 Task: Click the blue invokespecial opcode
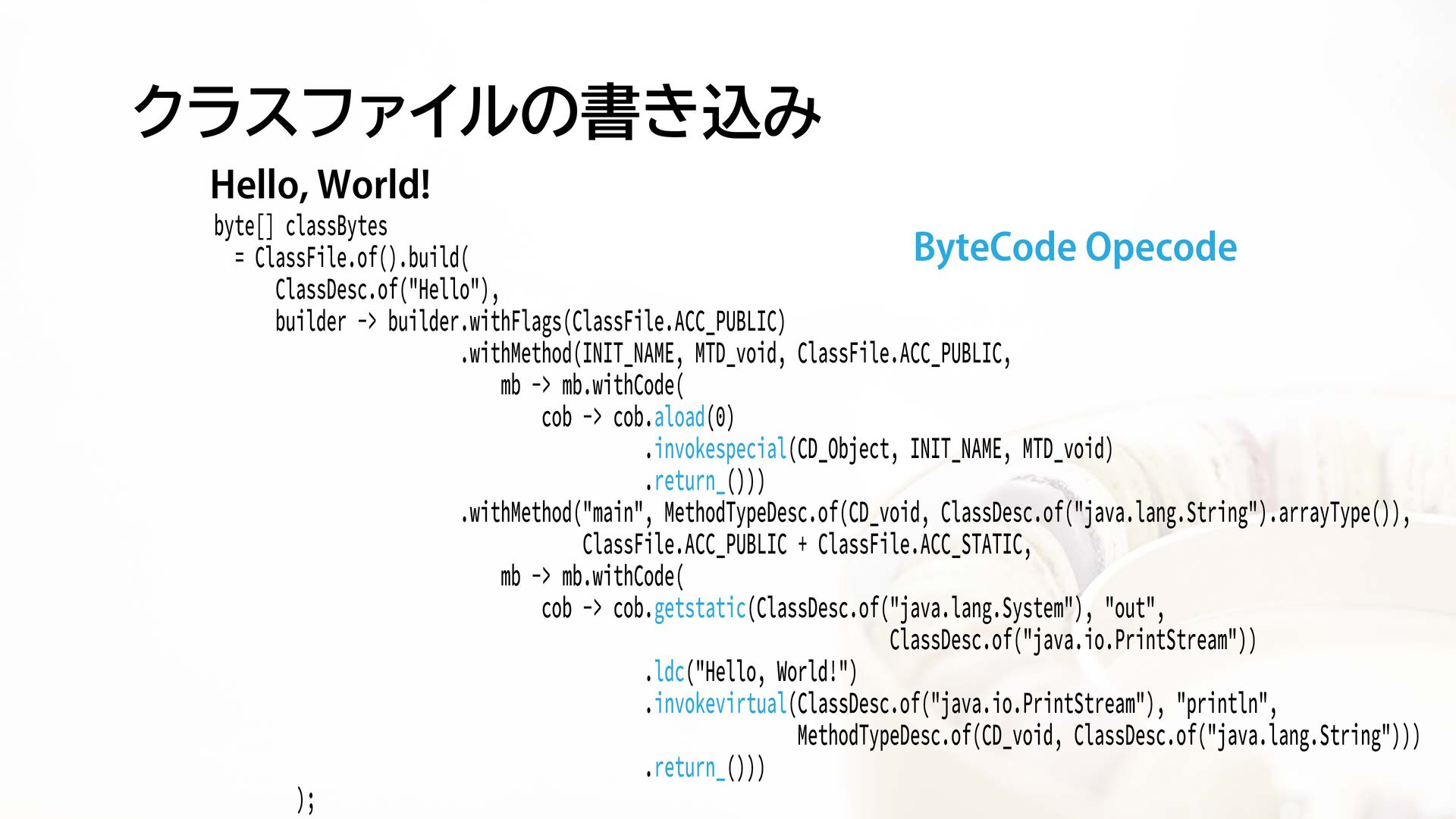coord(720,449)
